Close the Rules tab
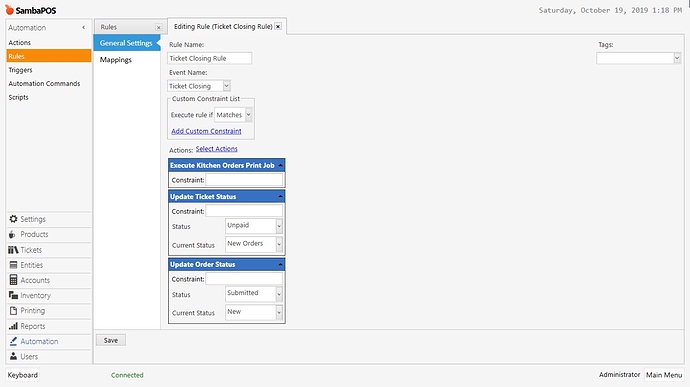The image size is (690, 387). 158,27
